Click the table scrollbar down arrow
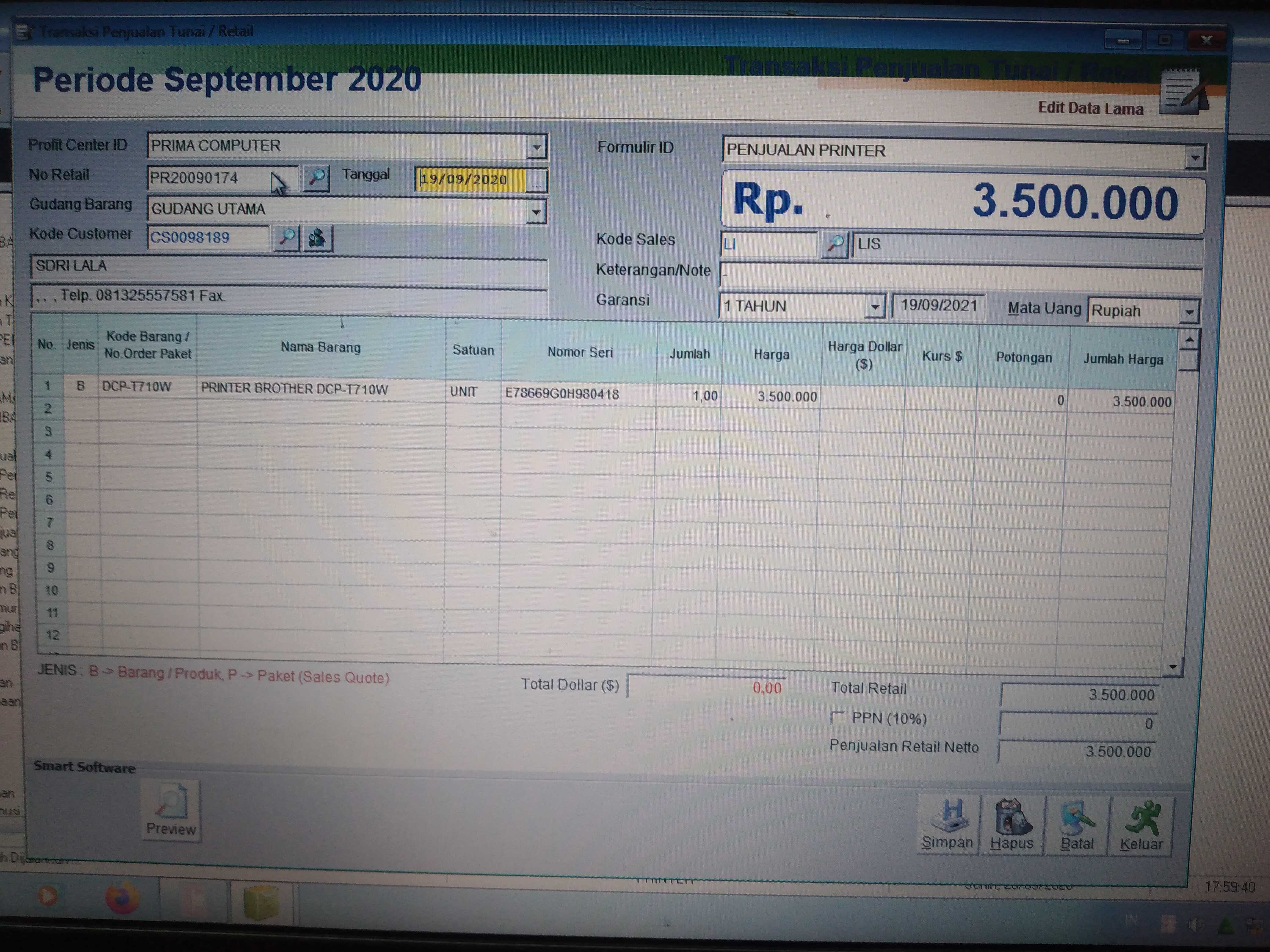The width and height of the screenshot is (1270, 952). (1173, 667)
